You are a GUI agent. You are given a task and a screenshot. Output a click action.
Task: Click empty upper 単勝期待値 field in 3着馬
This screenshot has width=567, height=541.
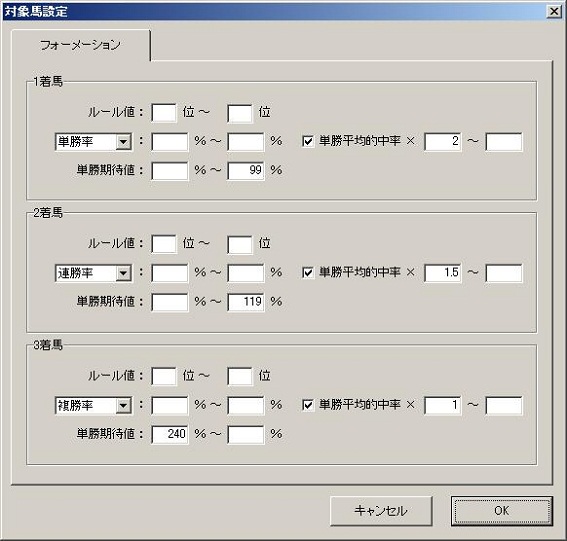click(x=246, y=434)
